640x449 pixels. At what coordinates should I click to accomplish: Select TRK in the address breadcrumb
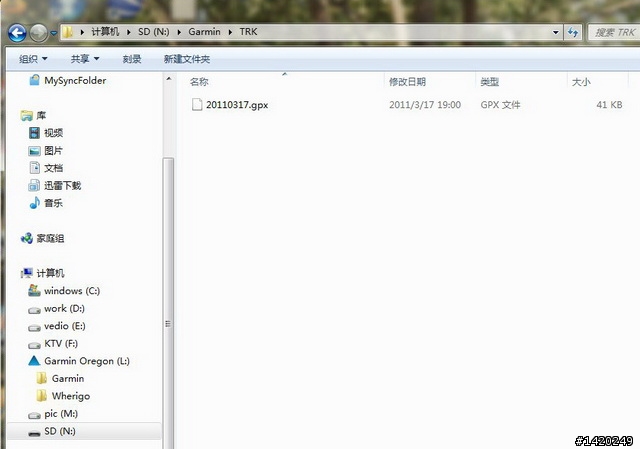tap(248, 32)
